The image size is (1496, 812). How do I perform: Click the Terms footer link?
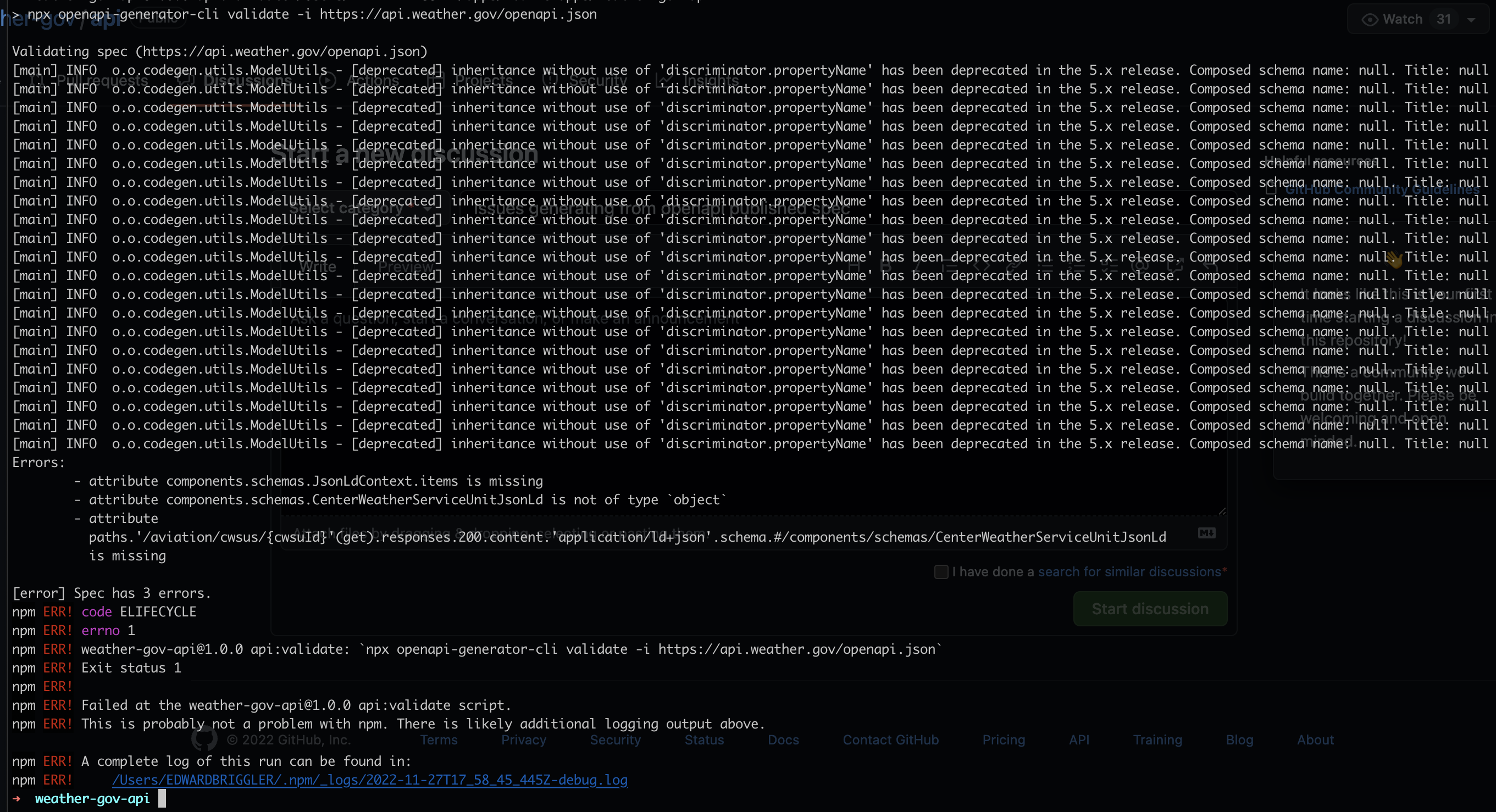[x=439, y=739]
